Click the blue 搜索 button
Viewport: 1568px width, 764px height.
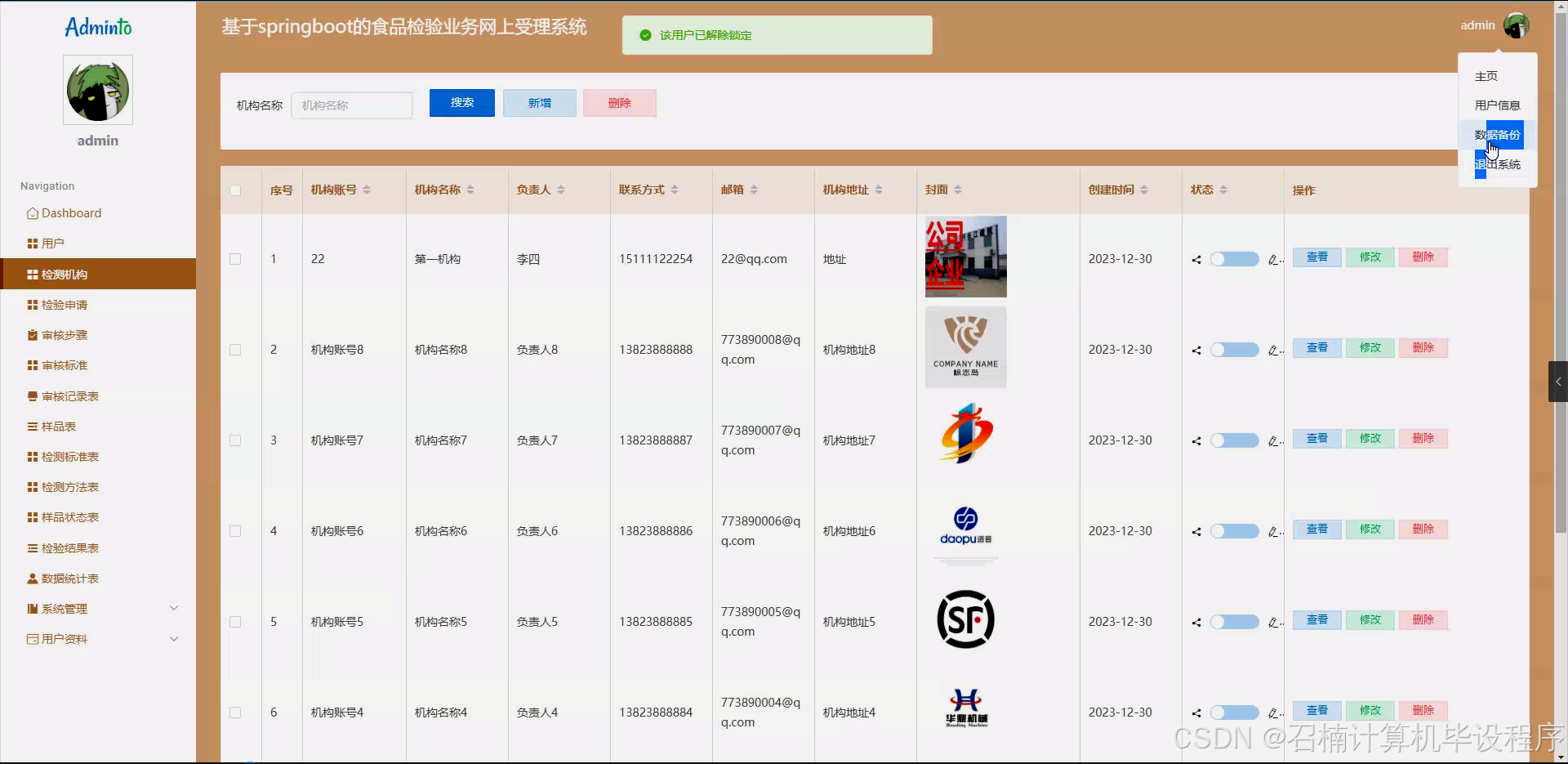click(x=462, y=103)
